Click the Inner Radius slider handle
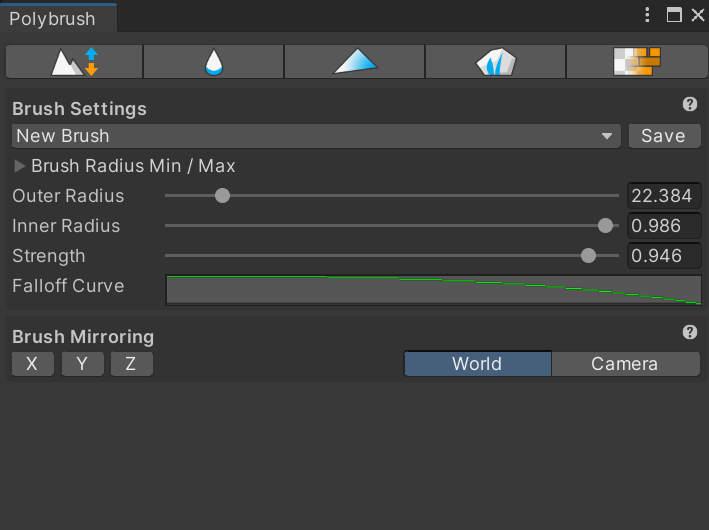This screenshot has width=709, height=530. click(x=605, y=226)
